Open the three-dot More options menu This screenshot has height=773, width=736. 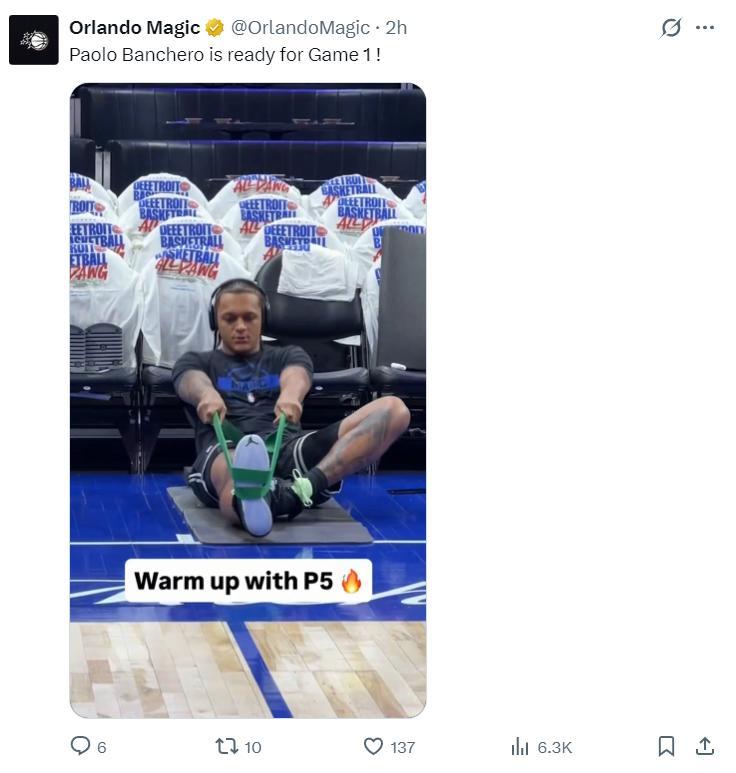705,28
